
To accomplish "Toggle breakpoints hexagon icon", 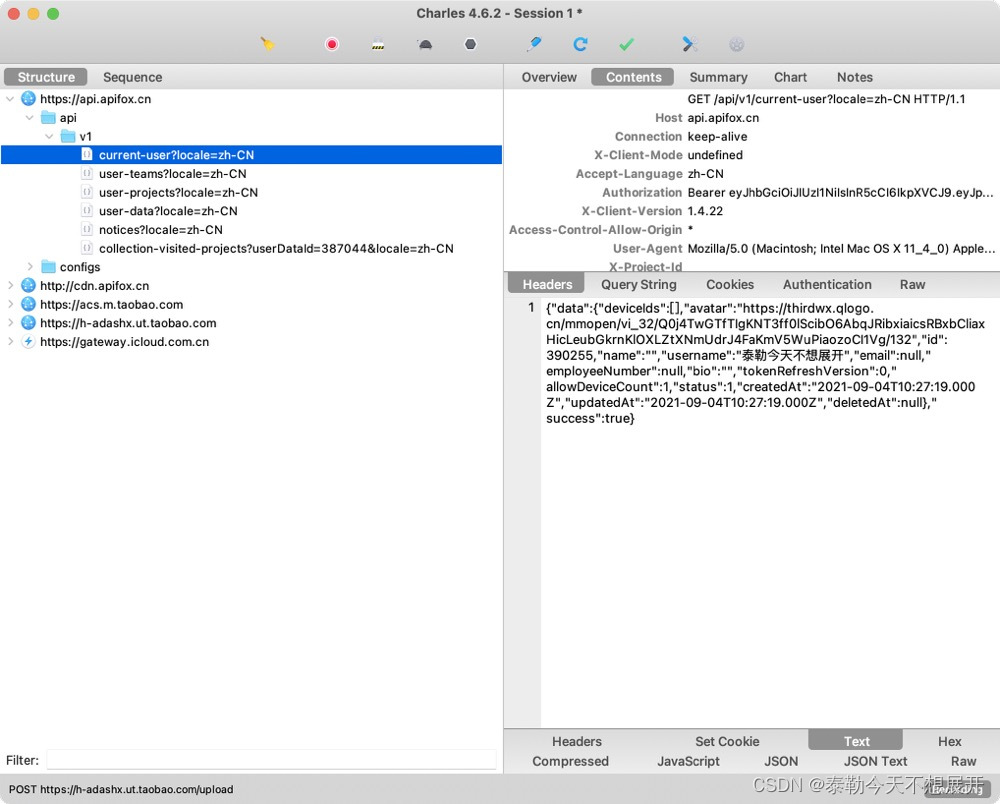I will (470, 44).
